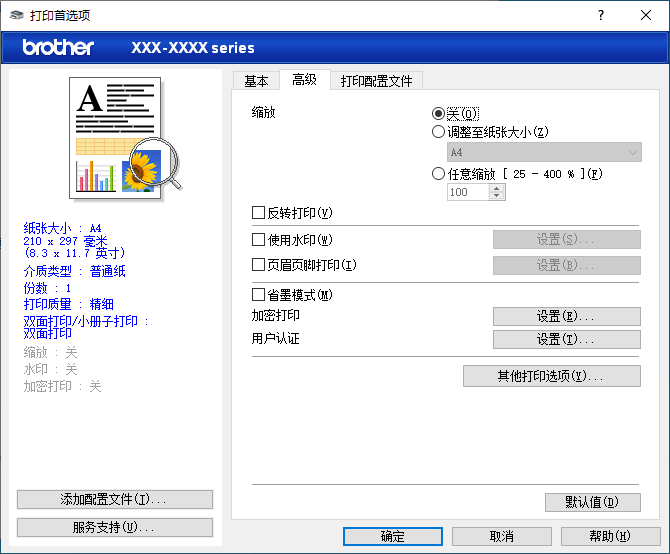Viewport: 670px width, 554px height.
Task: Click the print preview document thumbnail
Action: coord(119,135)
